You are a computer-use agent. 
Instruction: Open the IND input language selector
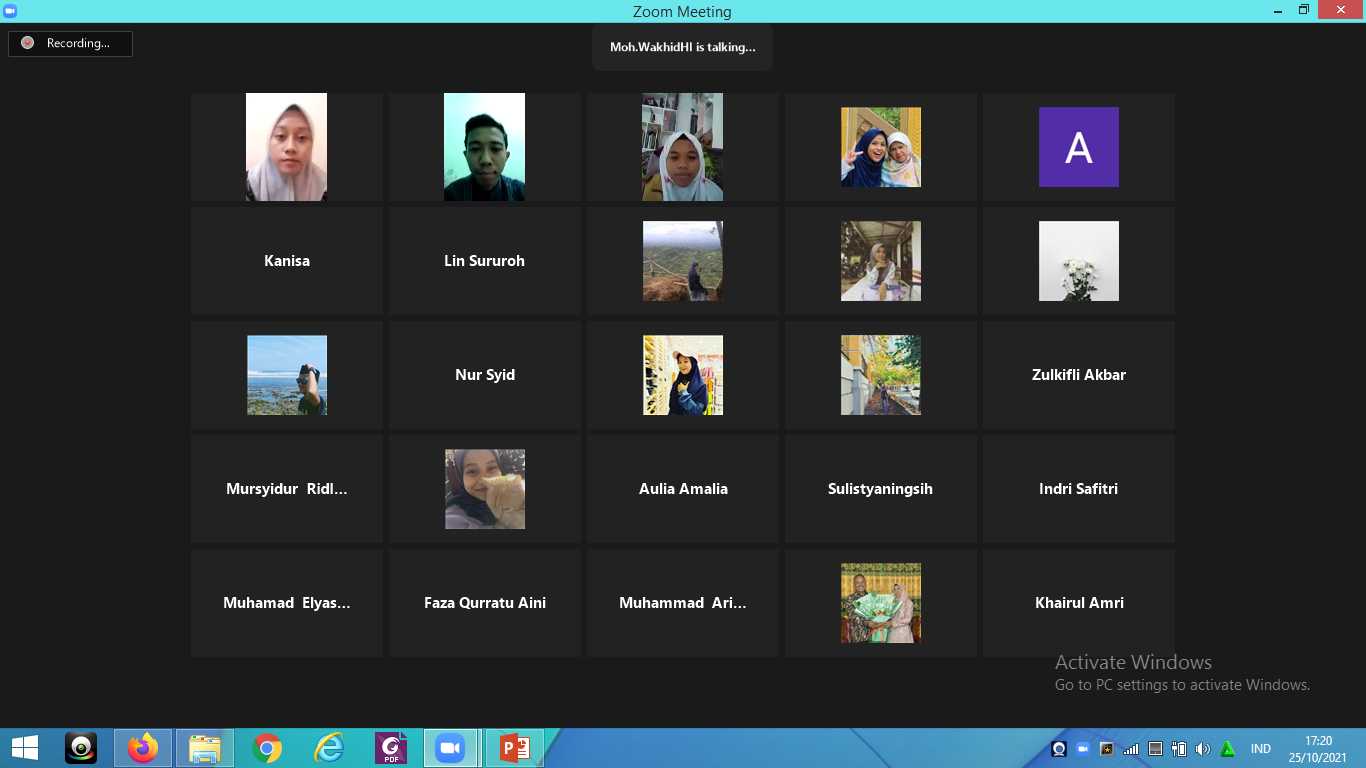[x=1260, y=749]
